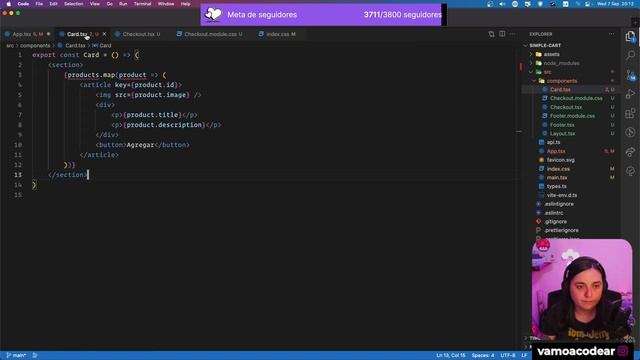This screenshot has width=640, height=360.
Task: Open the View menu
Action: point(95,4)
